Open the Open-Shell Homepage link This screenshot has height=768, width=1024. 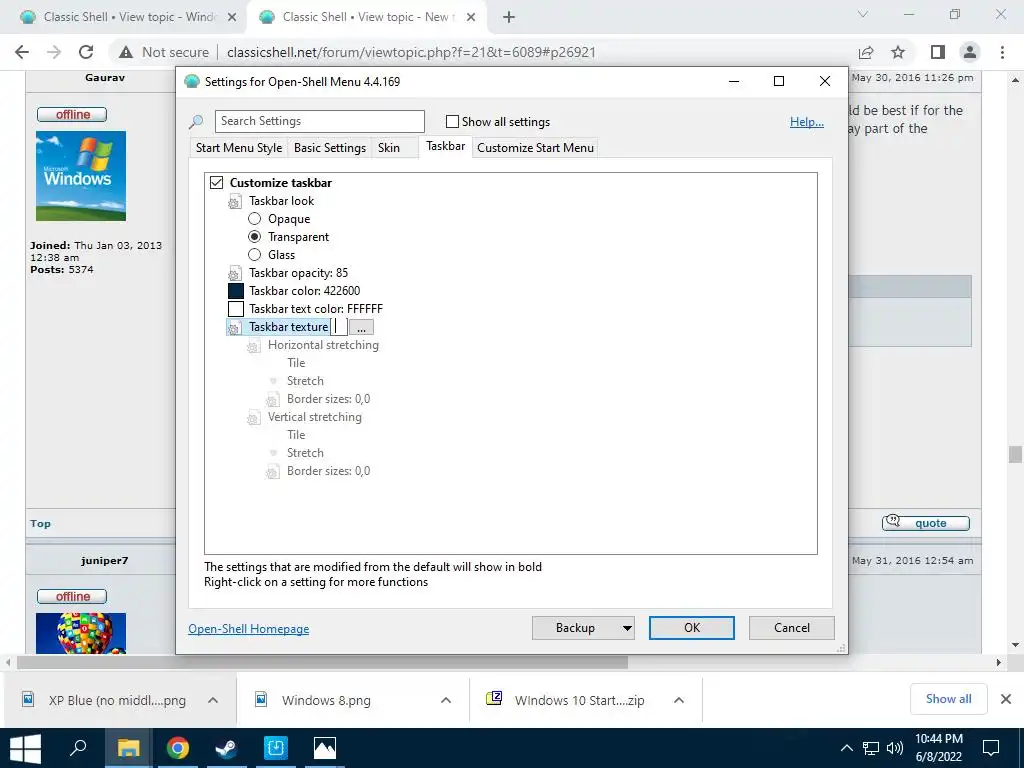coord(249,629)
